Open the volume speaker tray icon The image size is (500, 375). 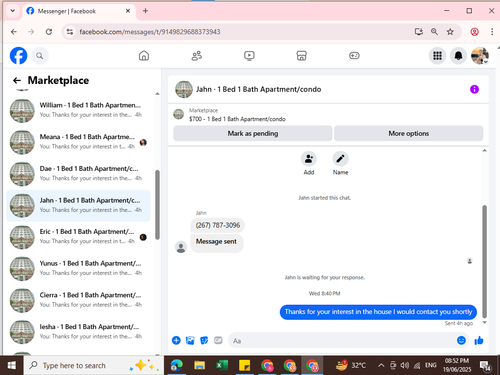pyautogui.click(x=405, y=365)
